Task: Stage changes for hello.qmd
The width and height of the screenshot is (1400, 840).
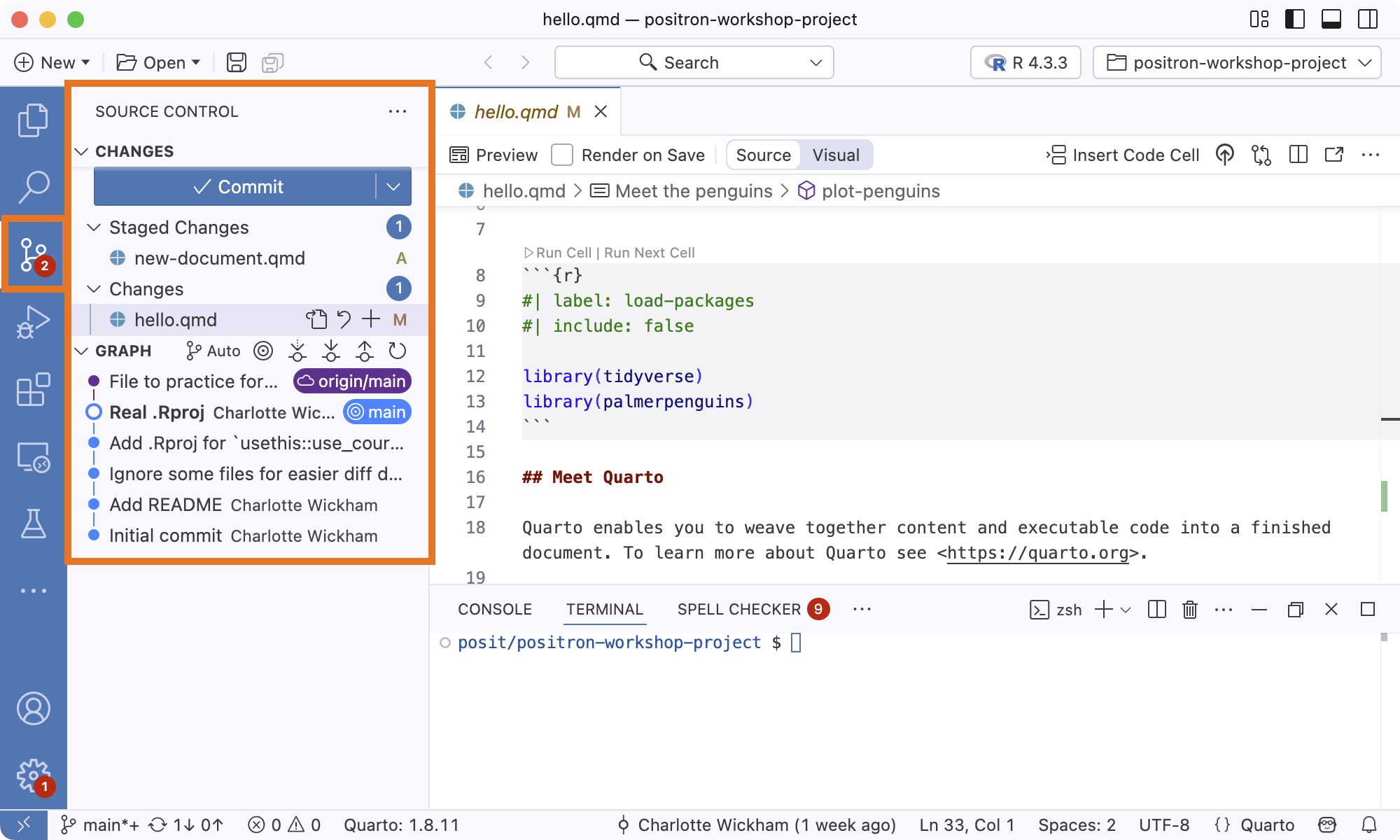Action: (x=371, y=320)
